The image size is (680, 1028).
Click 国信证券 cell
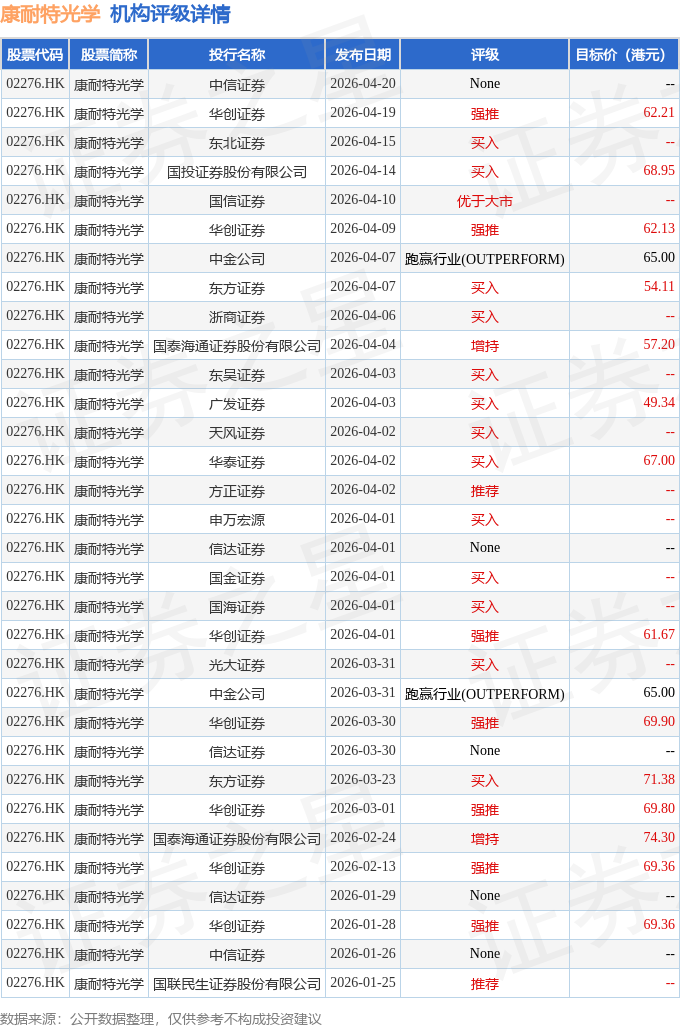tap(237, 201)
